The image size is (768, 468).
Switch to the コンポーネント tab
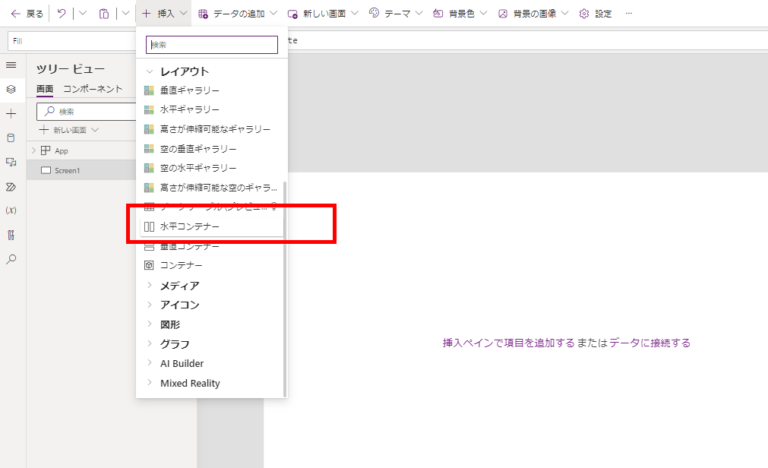coord(92,89)
